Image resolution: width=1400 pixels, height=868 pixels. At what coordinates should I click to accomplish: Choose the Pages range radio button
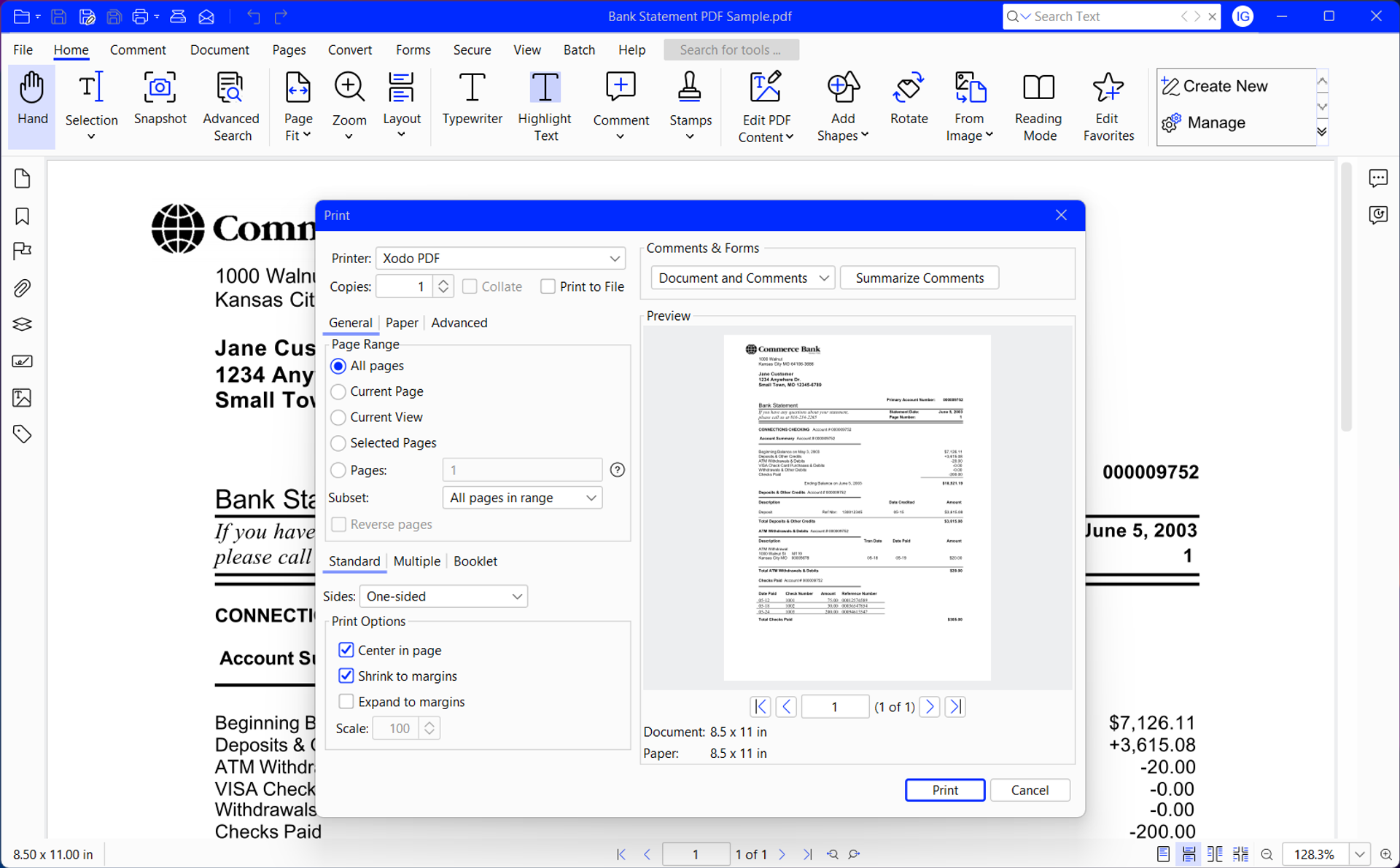pyautogui.click(x=338, y=470)
